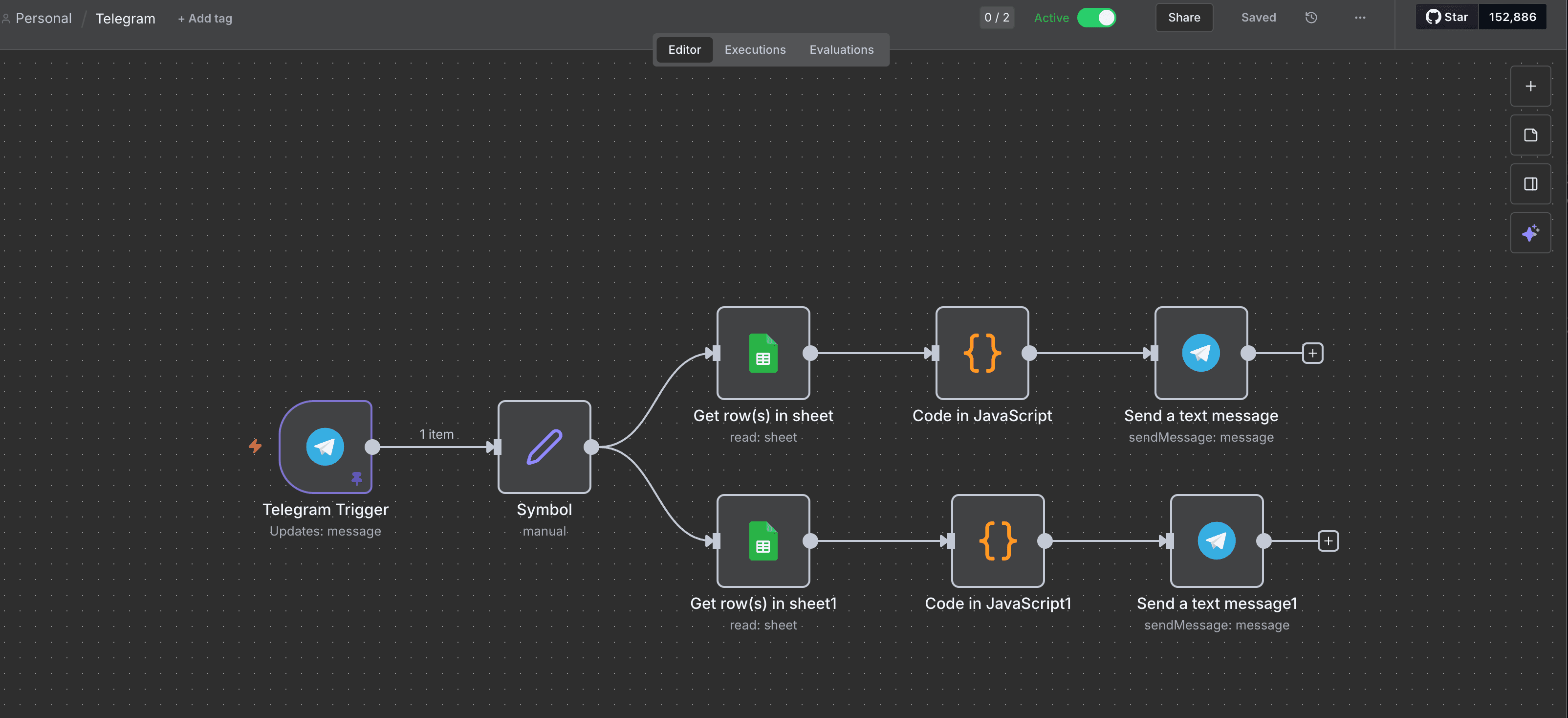Click output handle of Get row(s) in sheet1

coord(810,541)
